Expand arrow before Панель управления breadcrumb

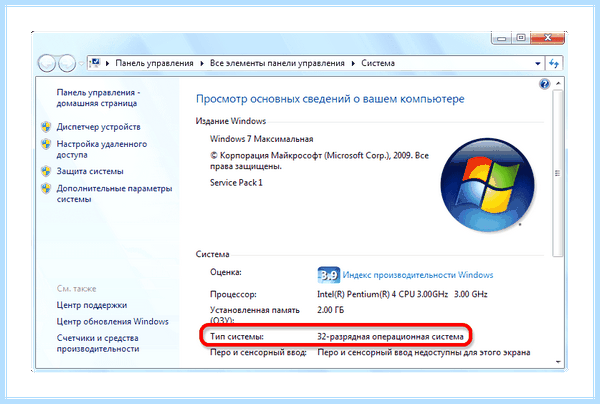coord(108,63)
